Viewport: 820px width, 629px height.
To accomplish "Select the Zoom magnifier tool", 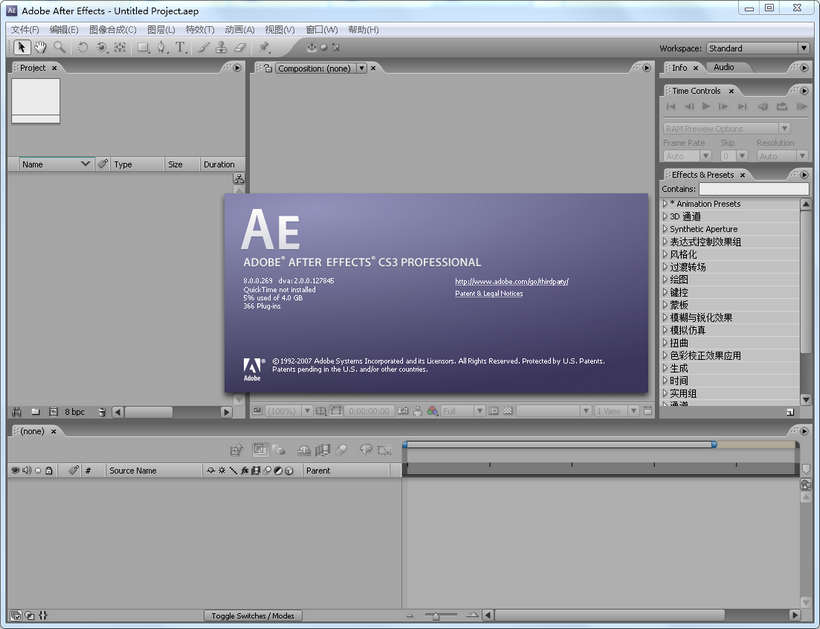I will [x=60, y=48].
